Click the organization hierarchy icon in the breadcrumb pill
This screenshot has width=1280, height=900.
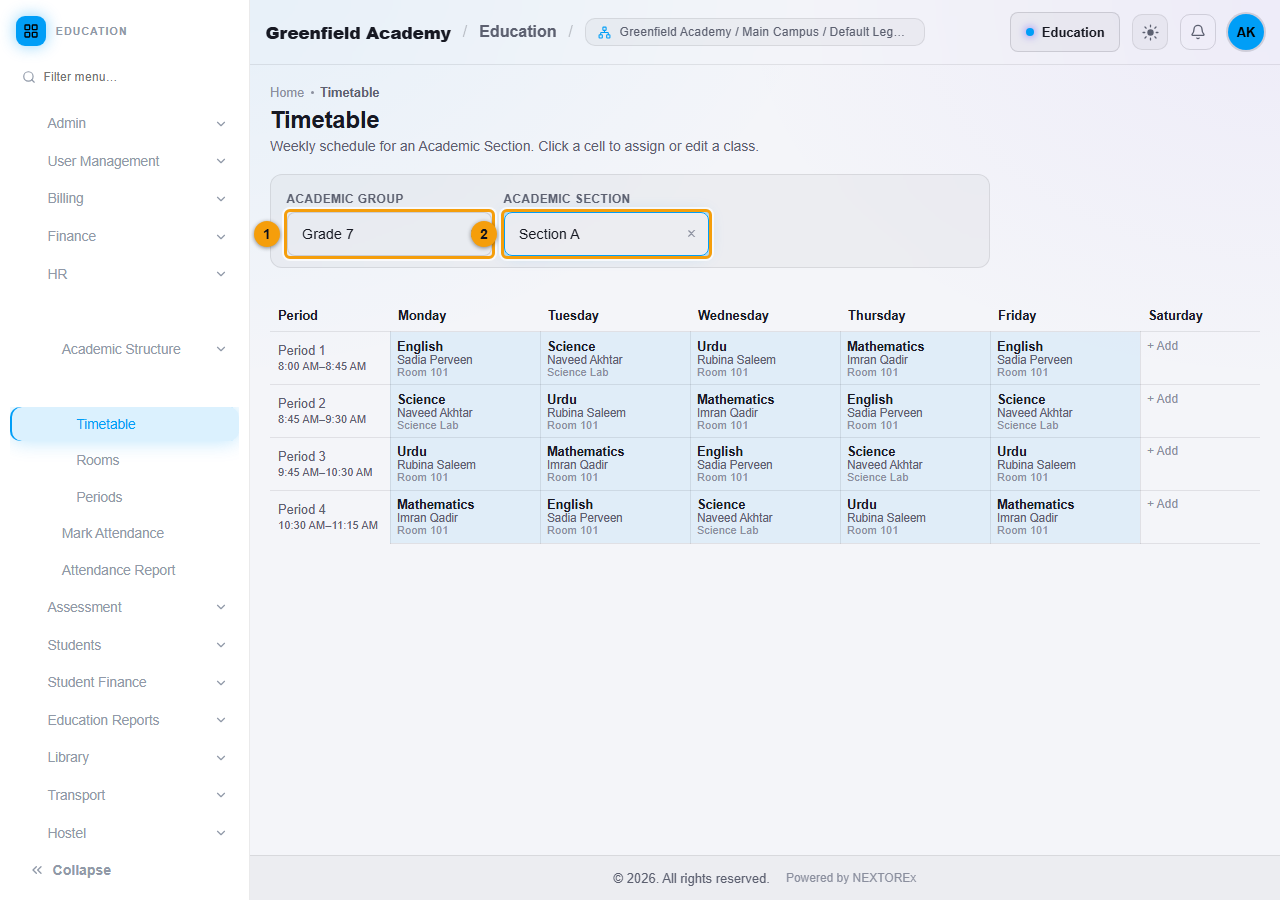coord(604,32)
